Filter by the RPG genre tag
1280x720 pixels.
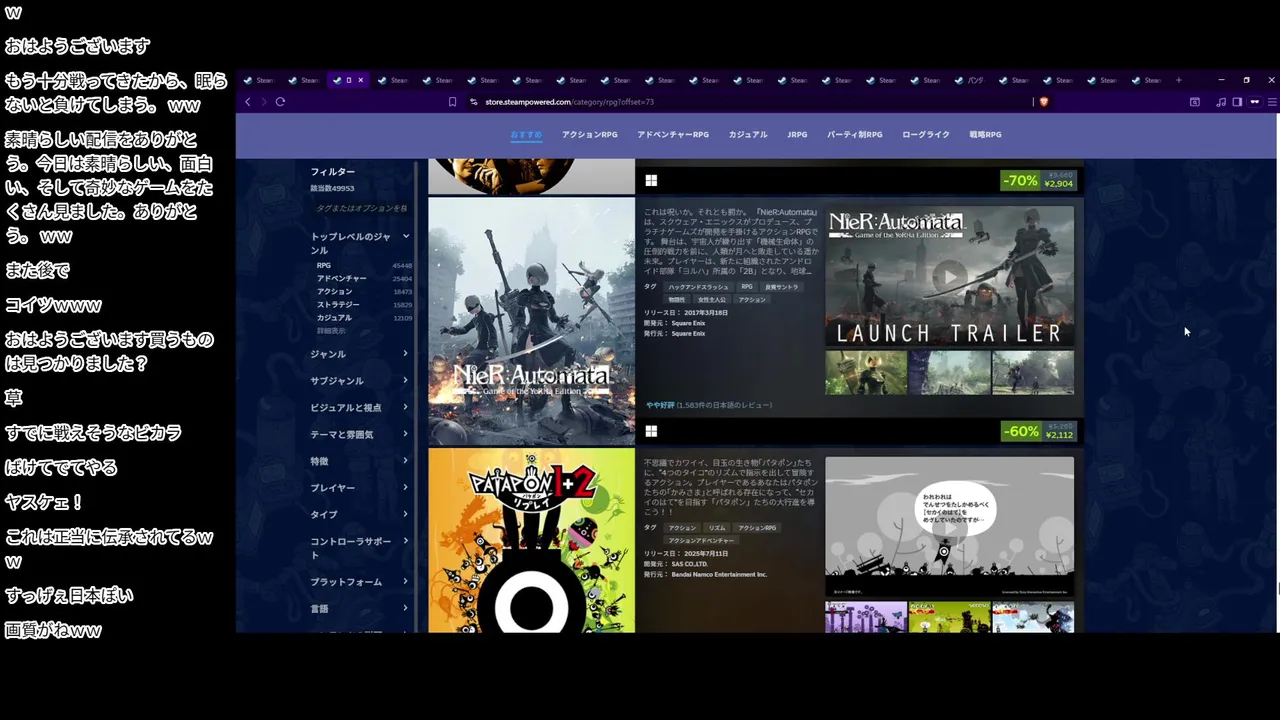click(x=324, y=266)
